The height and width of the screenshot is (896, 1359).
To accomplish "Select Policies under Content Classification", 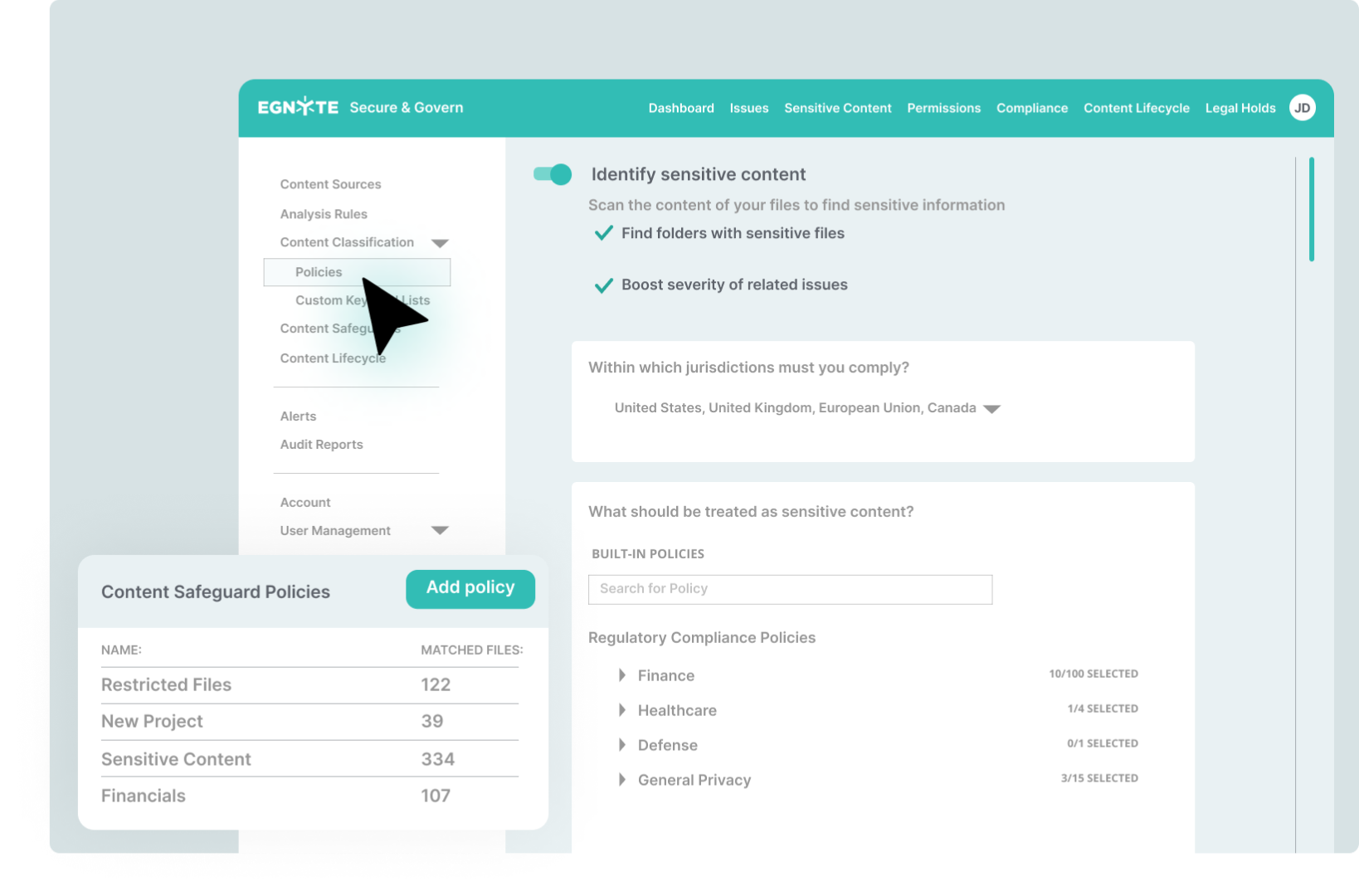I will tap(319, 271).
